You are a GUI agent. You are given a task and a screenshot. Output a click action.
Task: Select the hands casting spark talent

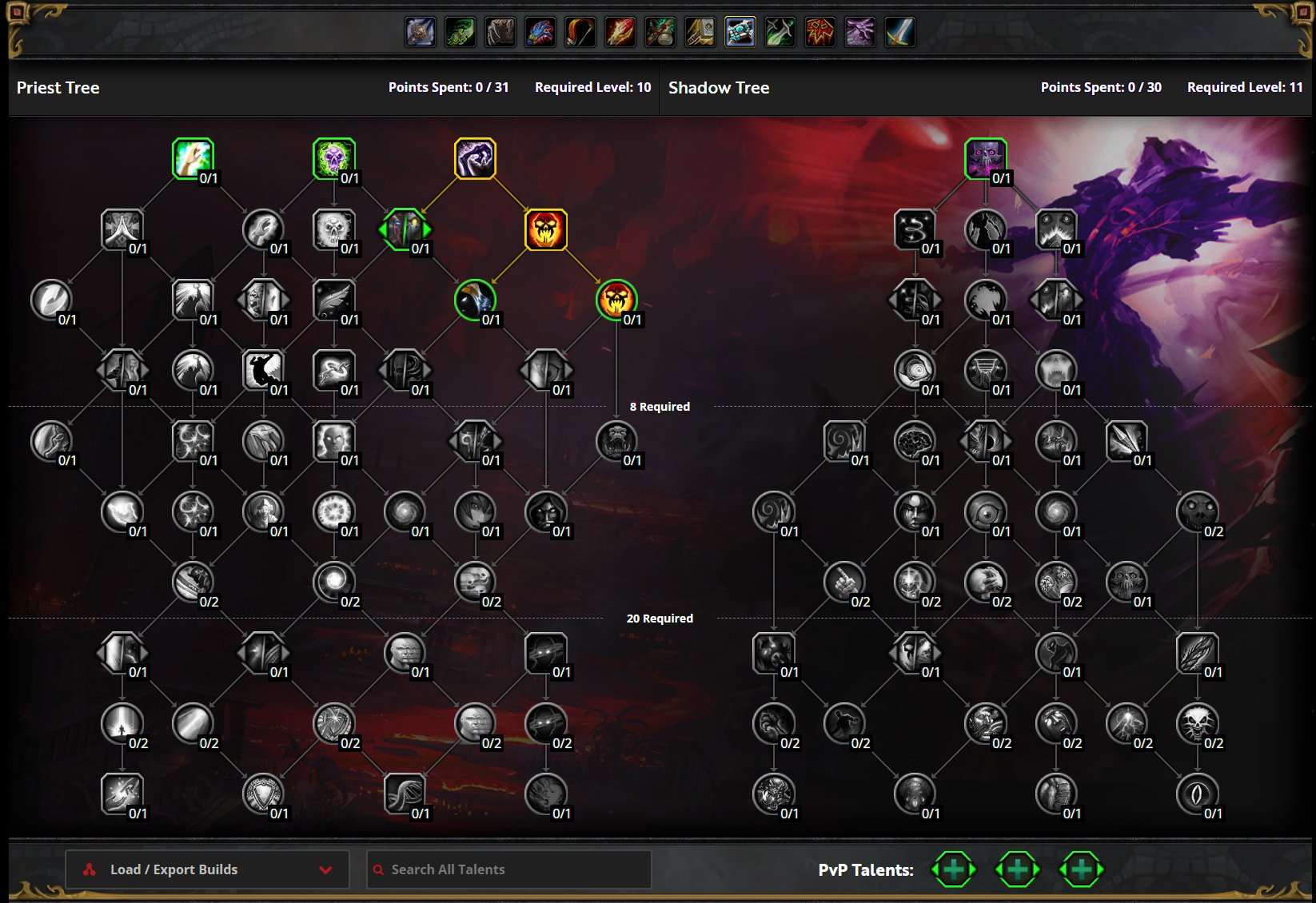click(122, 794)
